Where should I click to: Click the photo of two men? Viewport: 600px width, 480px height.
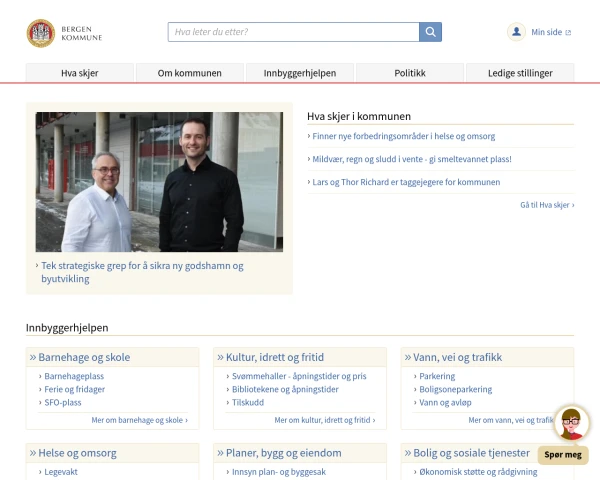pos(159,181)
